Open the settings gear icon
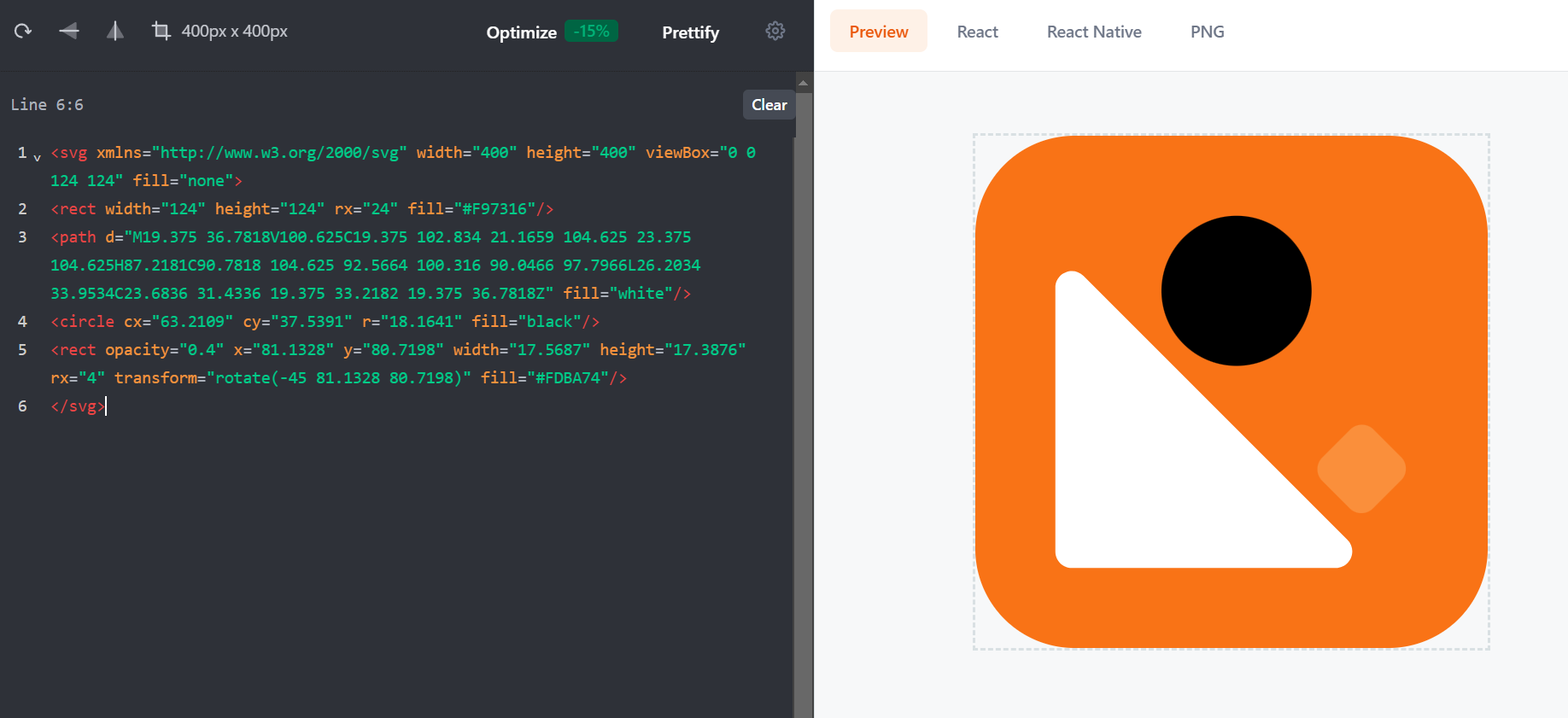 click(775, 32)
